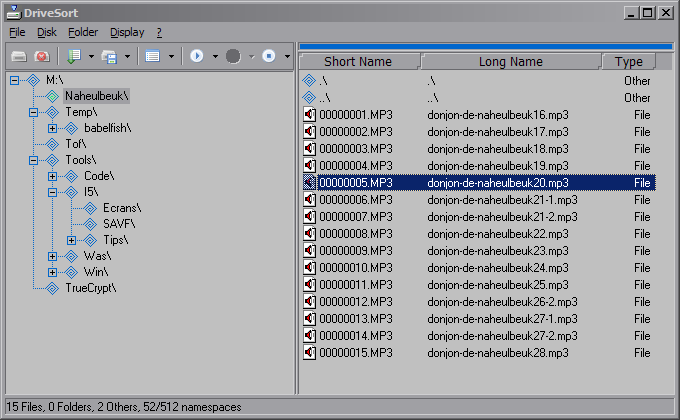The image size is (680, 420).
Task: Open dropdown arrow next to list view icon
Action: point(171,57)
